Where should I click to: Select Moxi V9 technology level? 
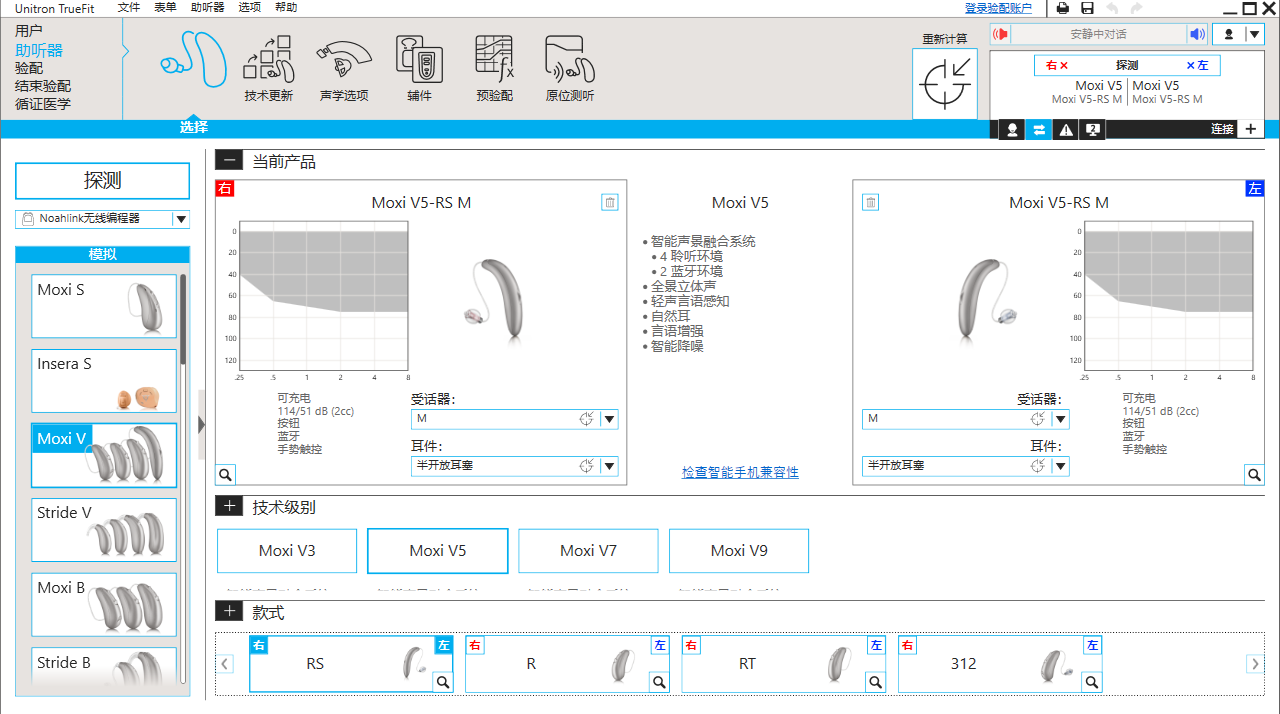pos(739,551)
